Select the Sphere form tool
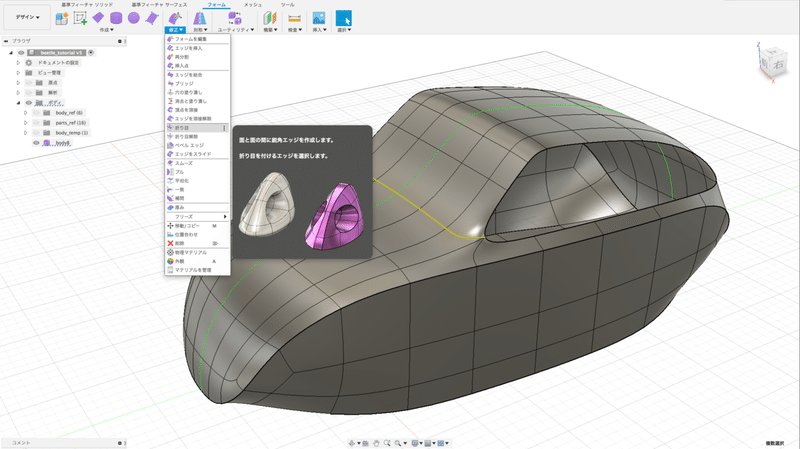 (133, 18)
